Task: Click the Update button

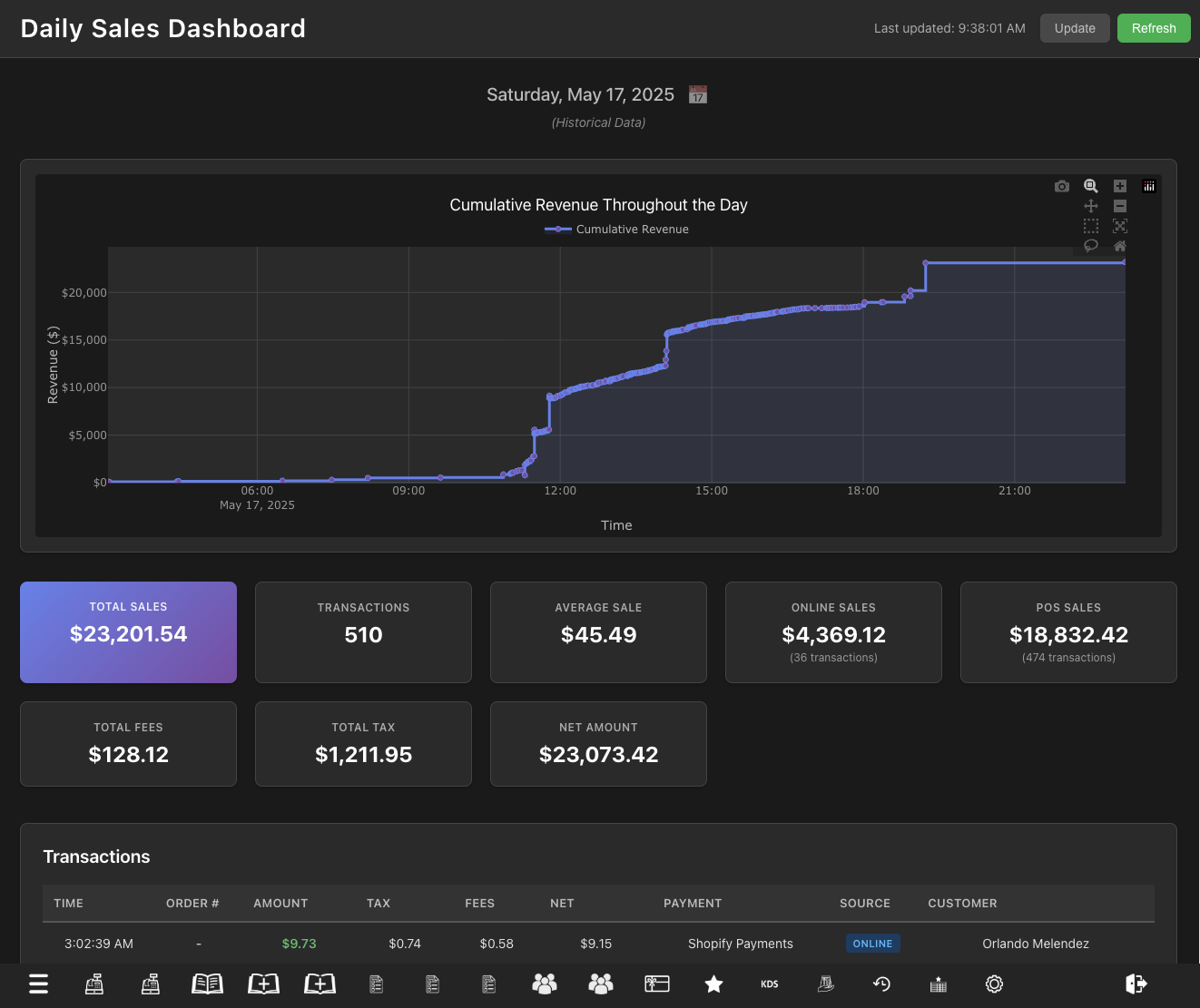Action: coord(1075,28)
